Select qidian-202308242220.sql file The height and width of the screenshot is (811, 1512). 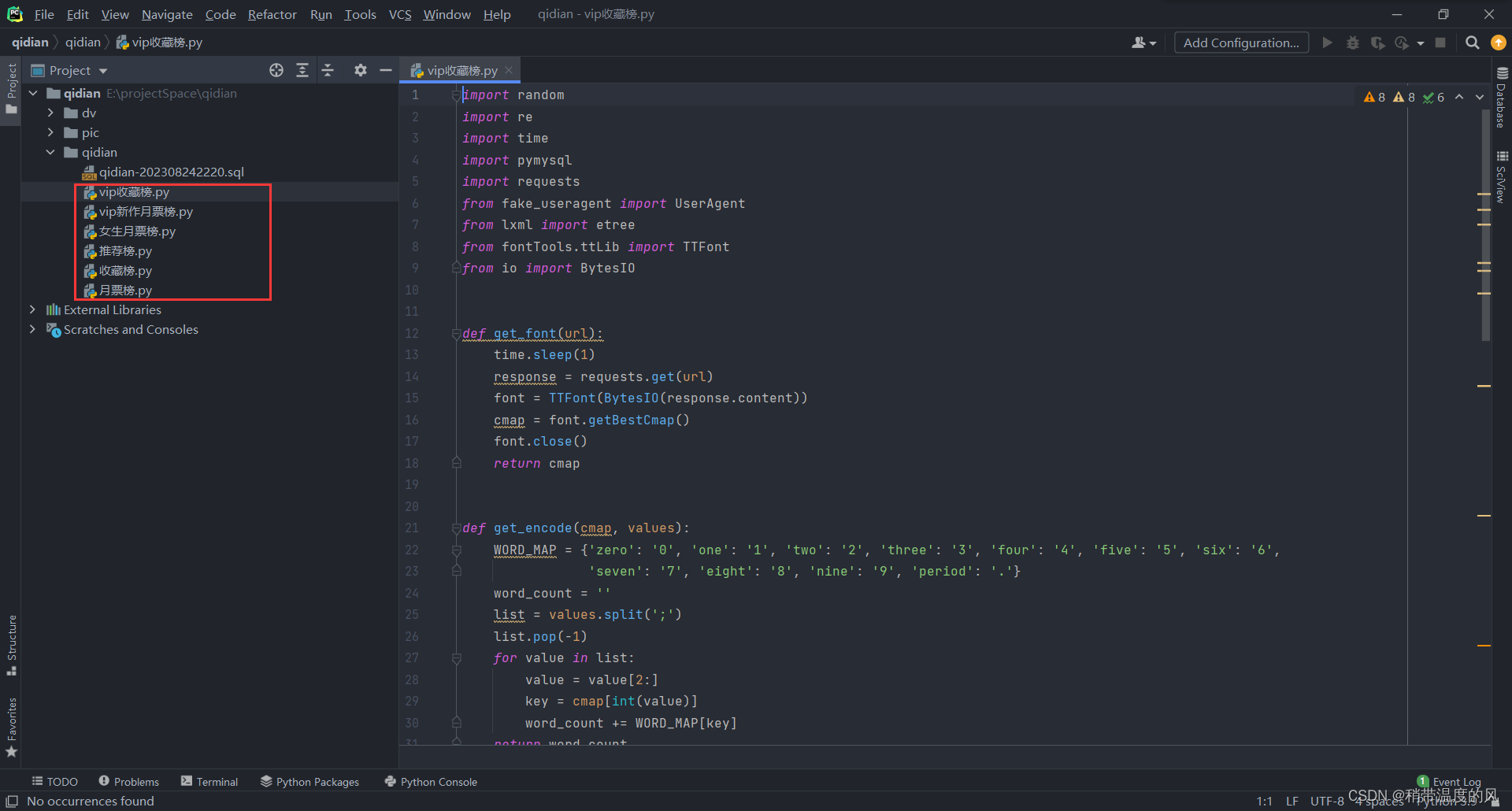[x=163, y=172]
